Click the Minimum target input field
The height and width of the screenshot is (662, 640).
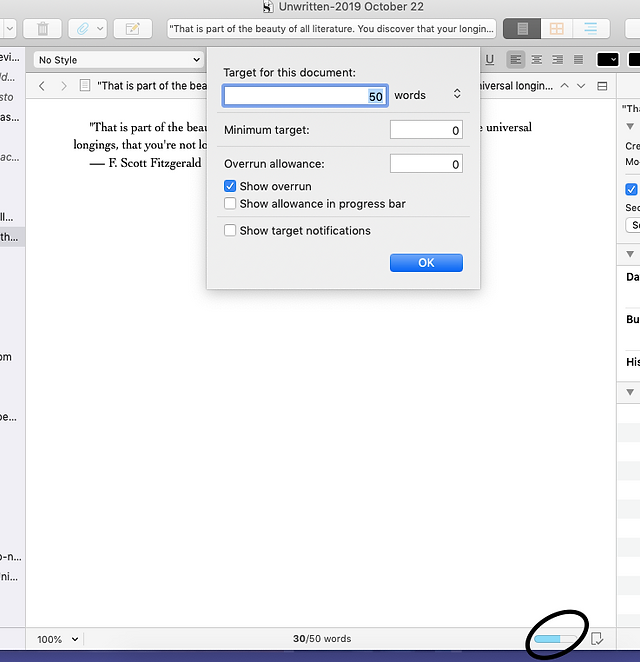click(x=426, y=130)
